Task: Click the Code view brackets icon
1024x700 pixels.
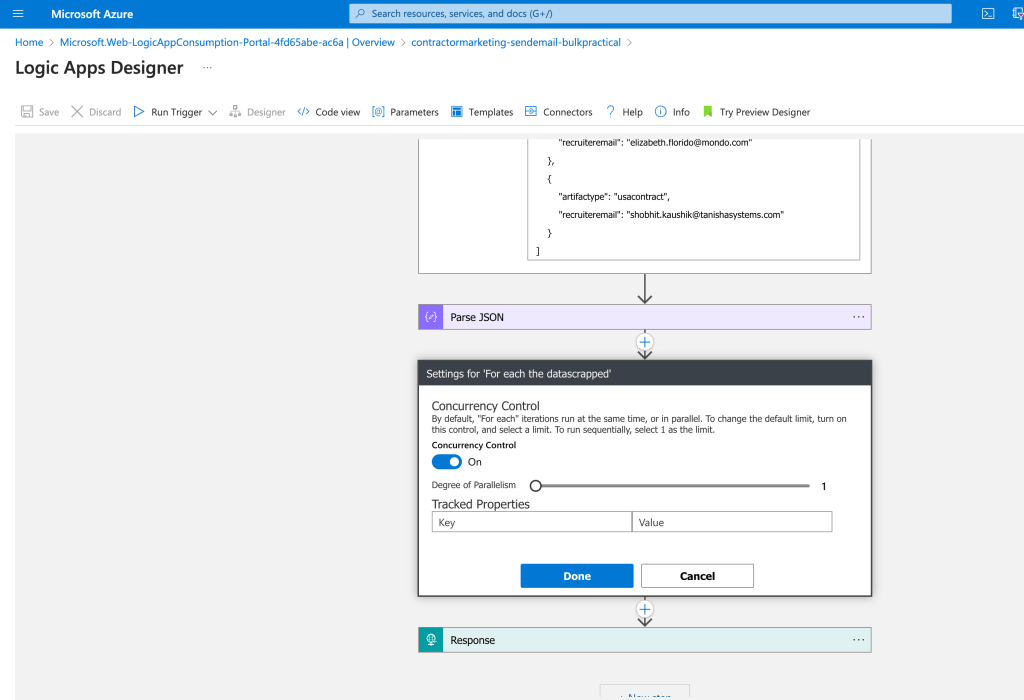Action: 303,112
